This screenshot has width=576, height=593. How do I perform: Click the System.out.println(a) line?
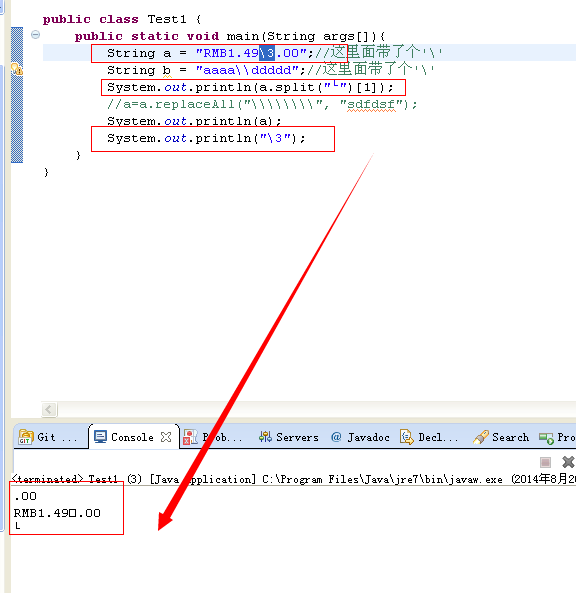tap(194, 121)
